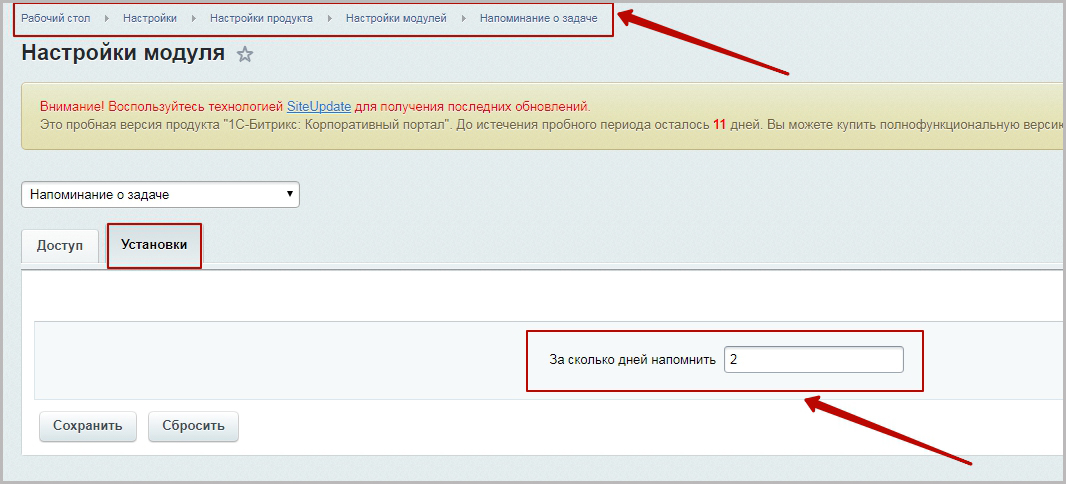This screenshot has height=484, width=1066.
Task: Switch to the Доступ tab
Action: click(60, 246)
